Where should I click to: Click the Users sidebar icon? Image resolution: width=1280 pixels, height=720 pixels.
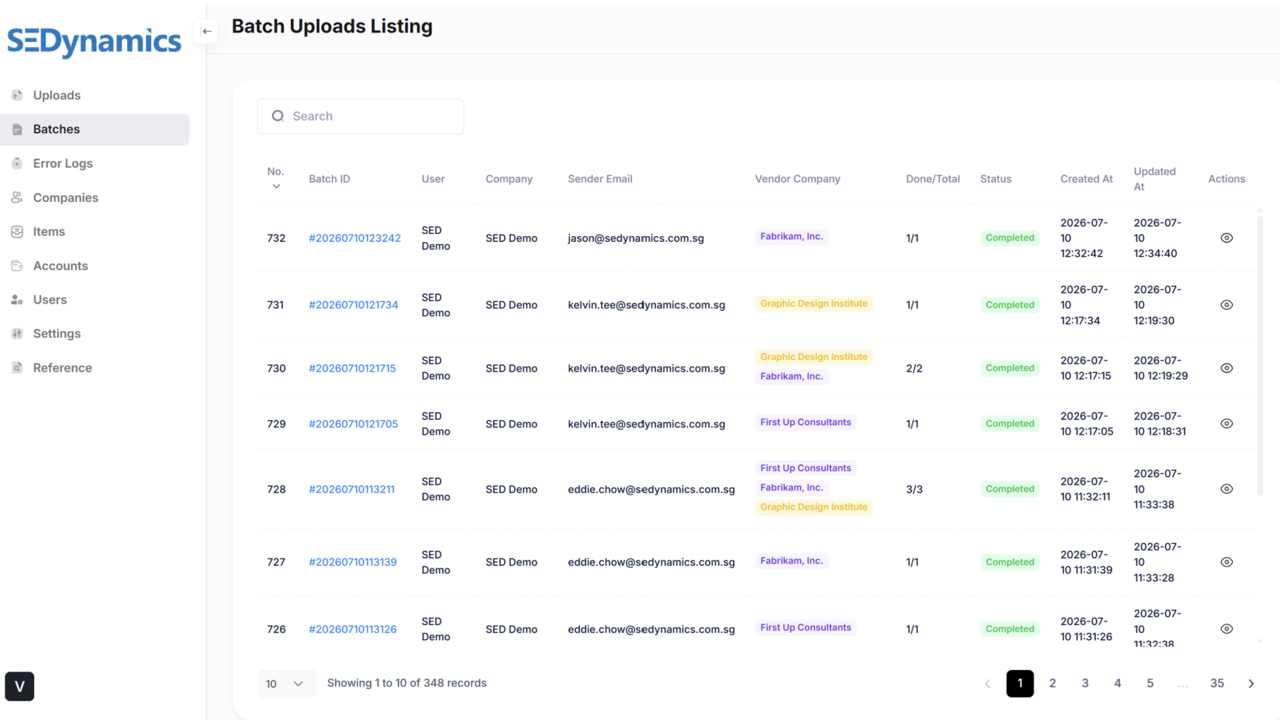[x=17, y=300]
